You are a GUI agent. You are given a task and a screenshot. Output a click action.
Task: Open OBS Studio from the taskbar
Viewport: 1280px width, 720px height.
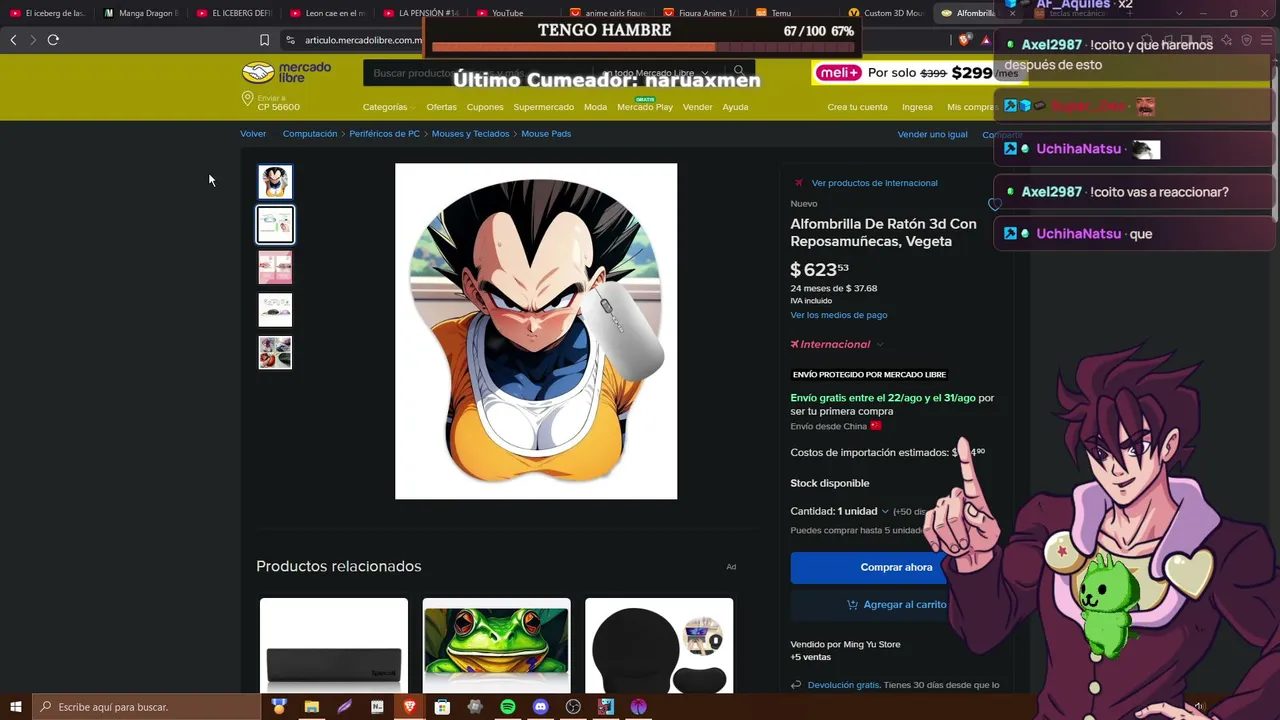click(x=573, y=707)
